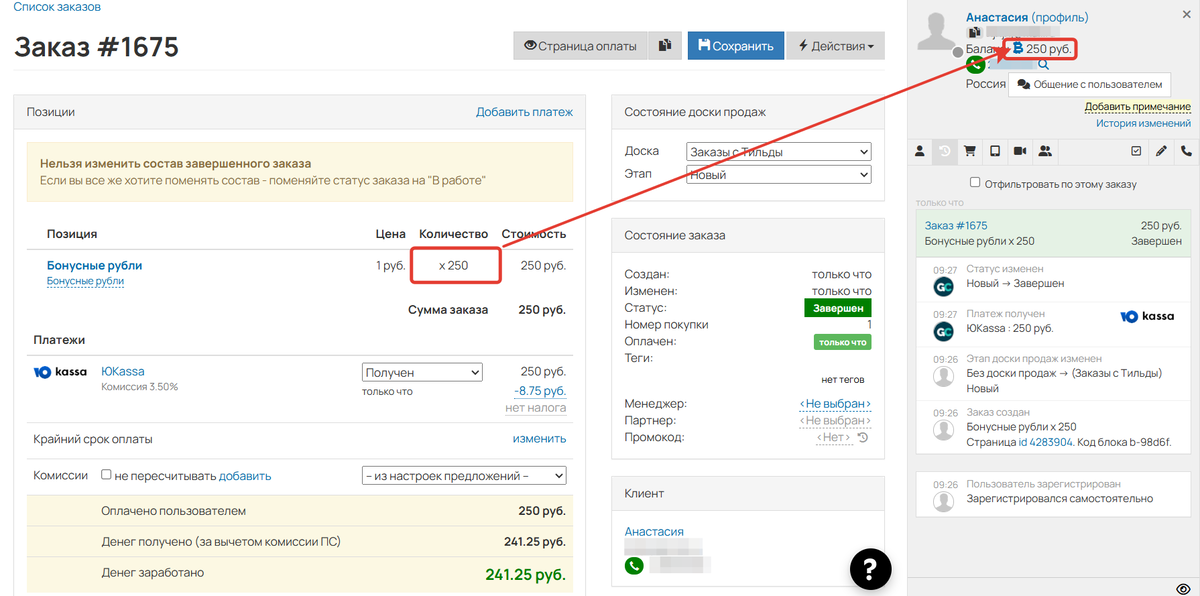Viewport: 1200px width, 596px height.
Task: Click the 'Добавить платеж' link
Action: tap(524, 112)
